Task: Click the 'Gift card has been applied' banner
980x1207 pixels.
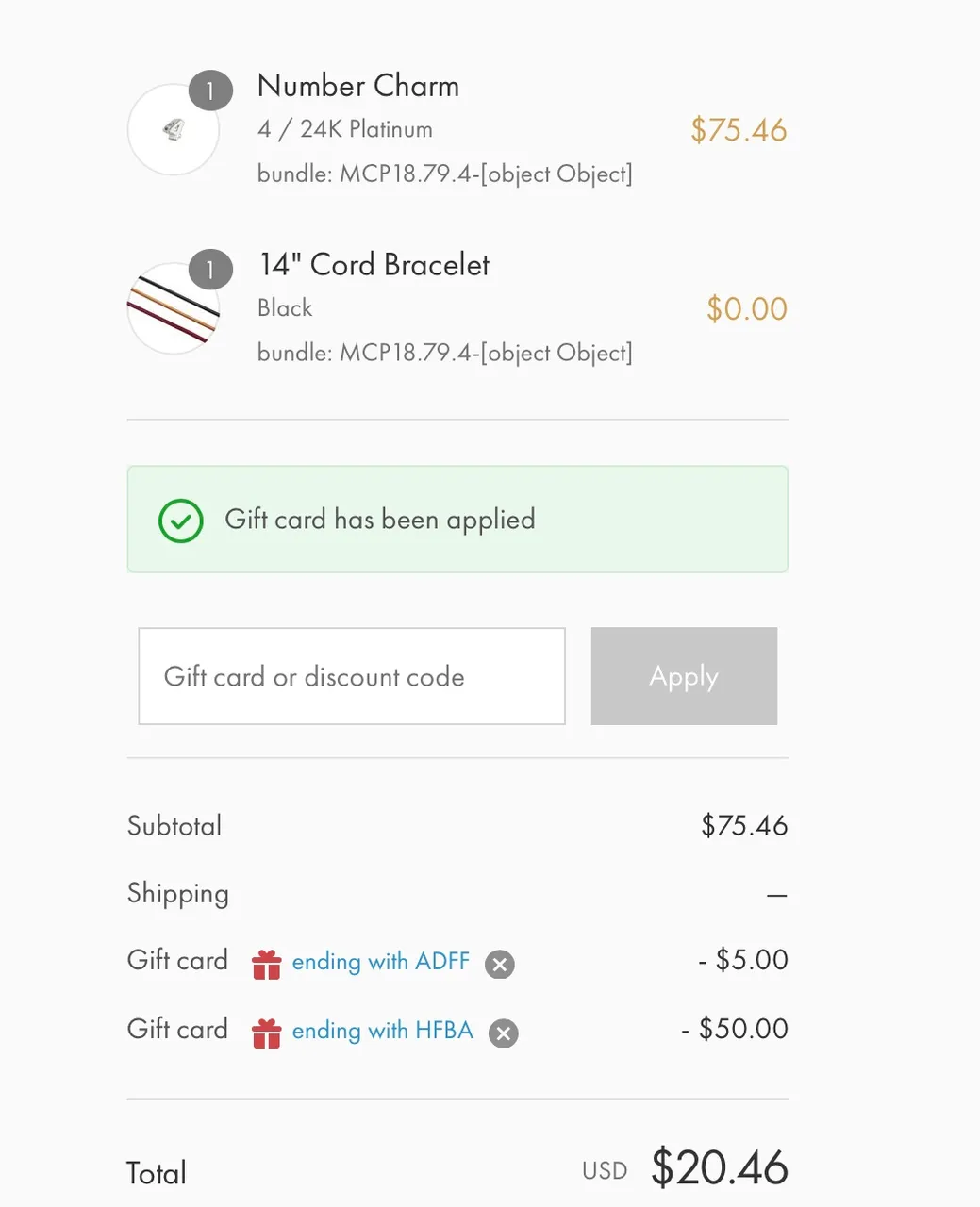Action: click(x=457, y=520)
